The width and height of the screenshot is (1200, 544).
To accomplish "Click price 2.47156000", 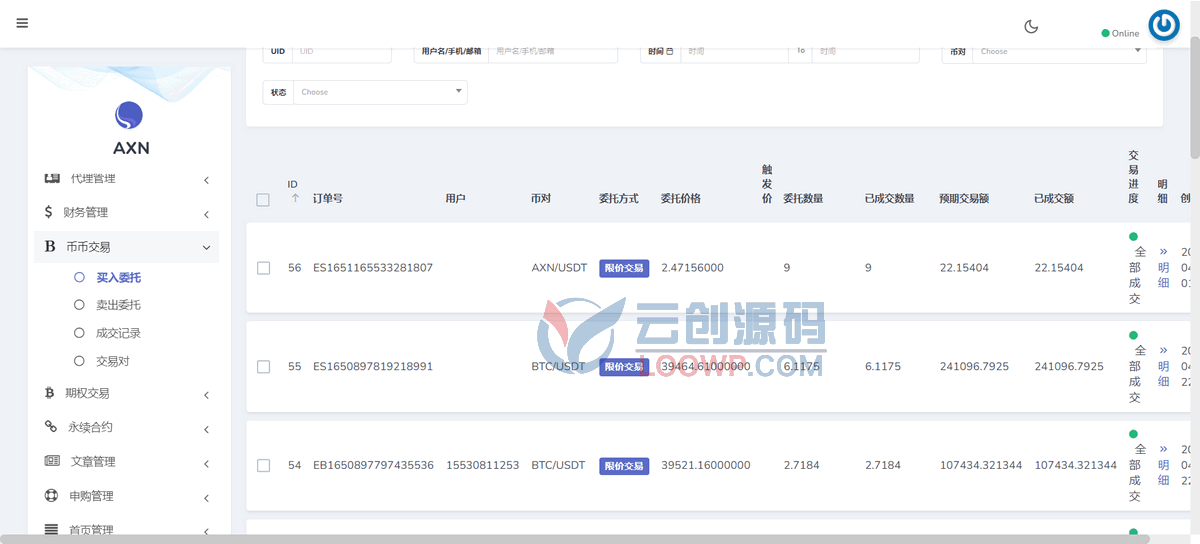I will click(x=692, y=268).
